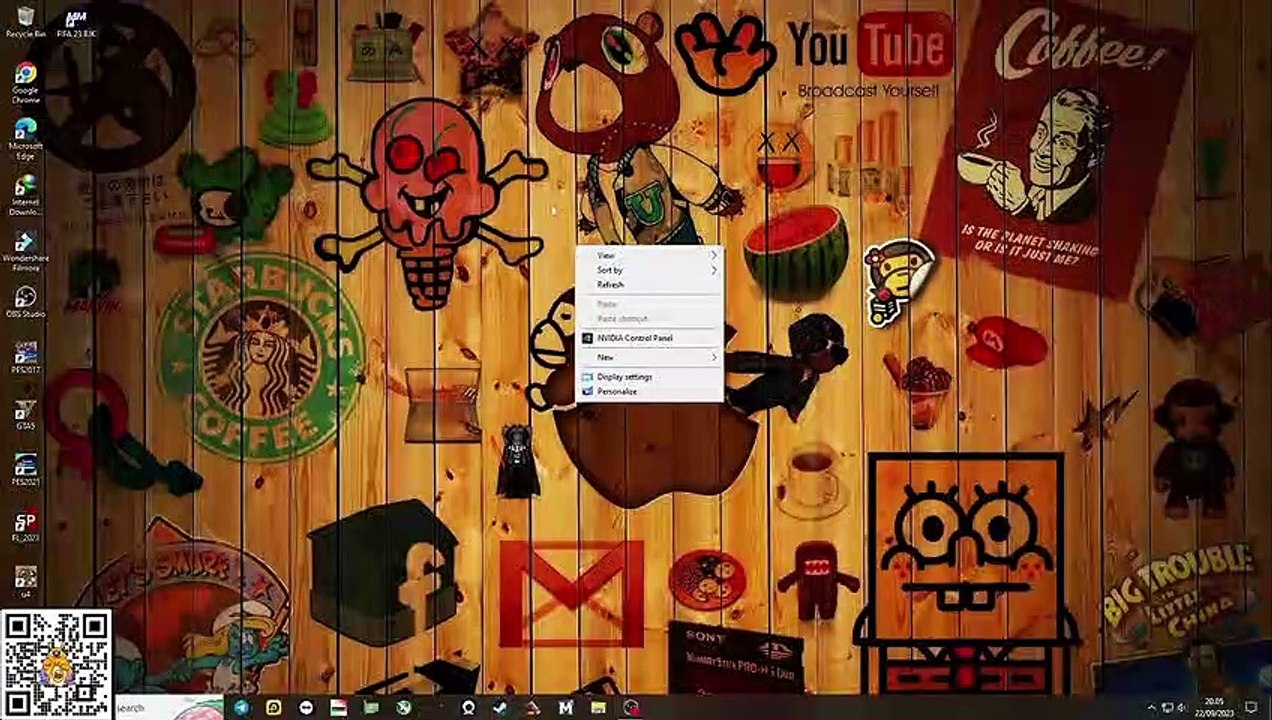
Task: Switch to the active recorder taskbar icon
Action: click(631, 707)
